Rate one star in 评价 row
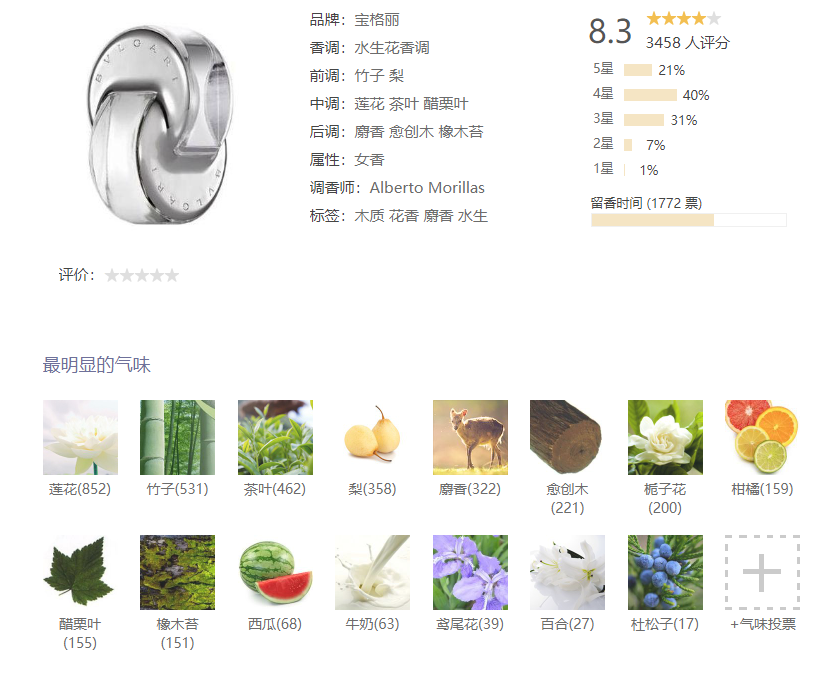The width and height of the screenshot is (827, 680). (112, 275)
